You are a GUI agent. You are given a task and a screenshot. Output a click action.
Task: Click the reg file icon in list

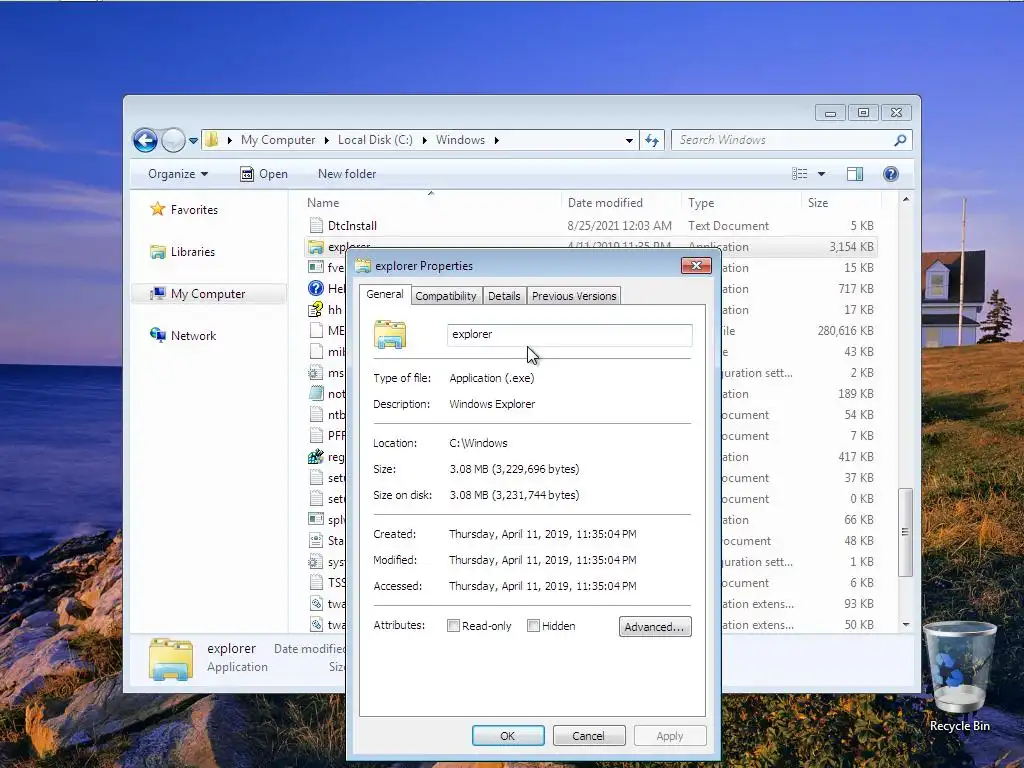pos(316,456)
